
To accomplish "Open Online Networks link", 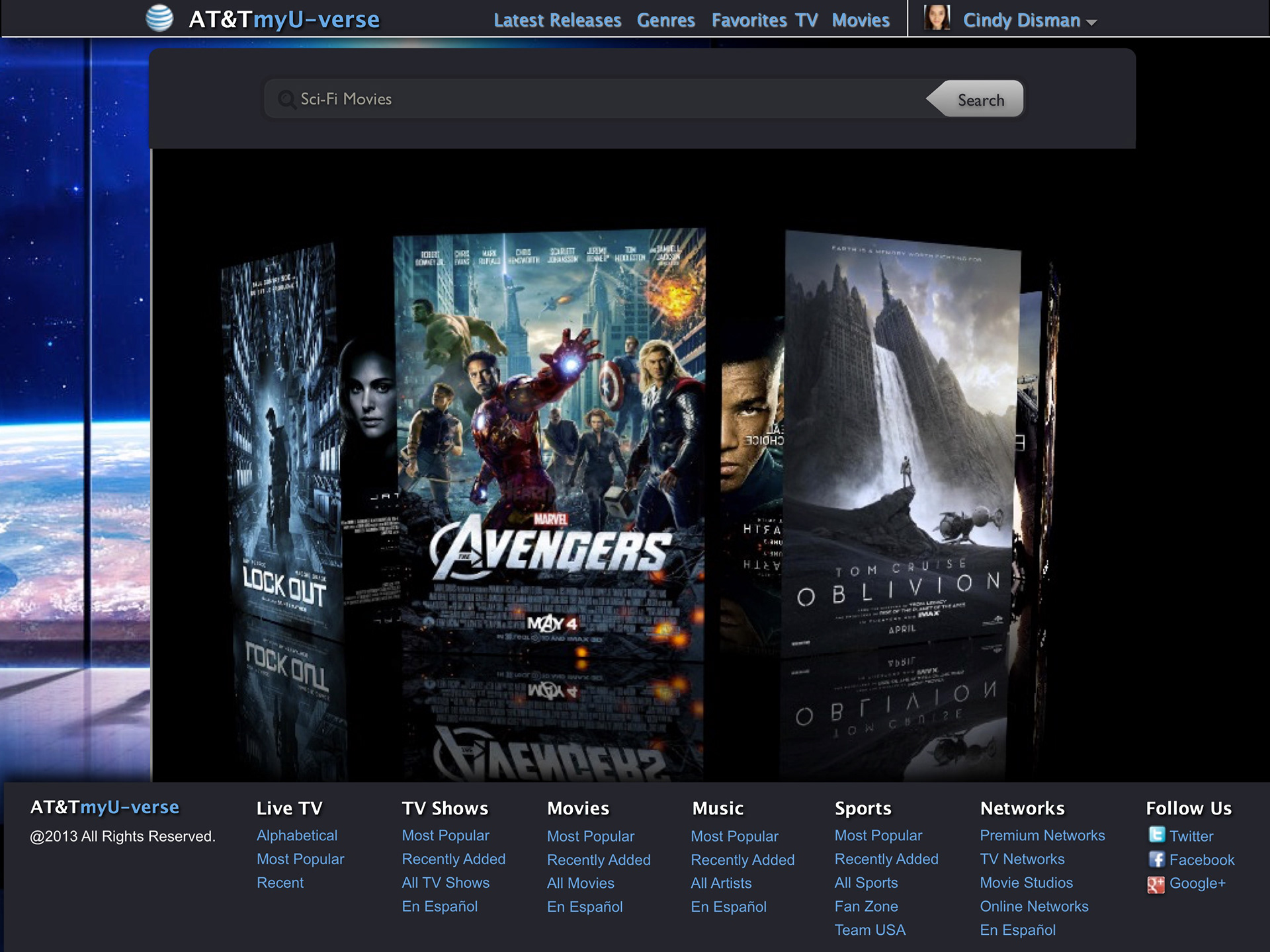I will coord(1034,906).
